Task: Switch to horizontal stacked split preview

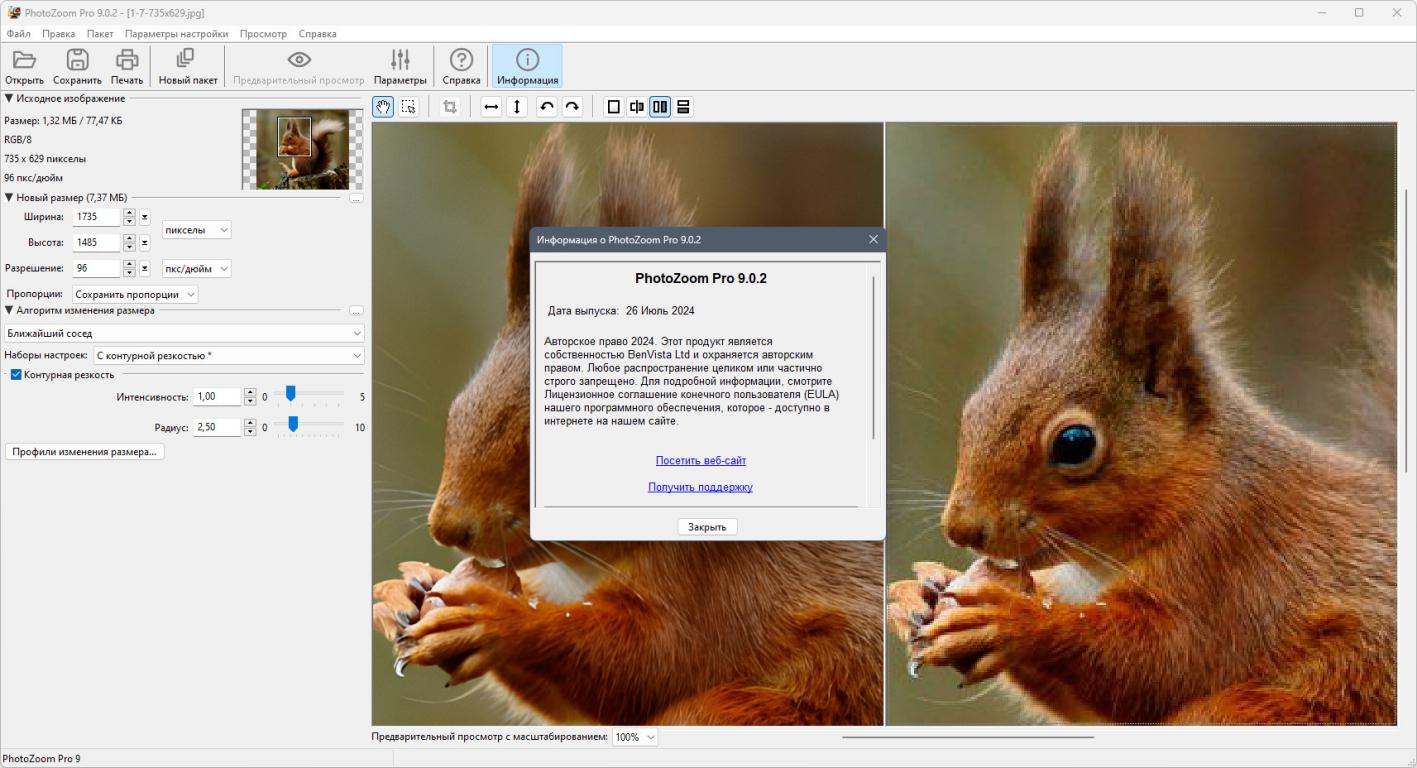Action: tap(684, 107)
